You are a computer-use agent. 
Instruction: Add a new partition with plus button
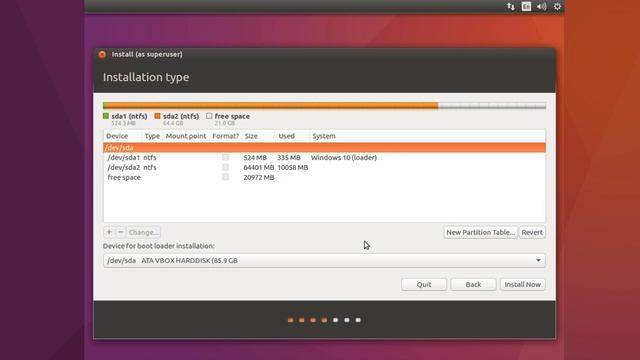pos(109,232)
